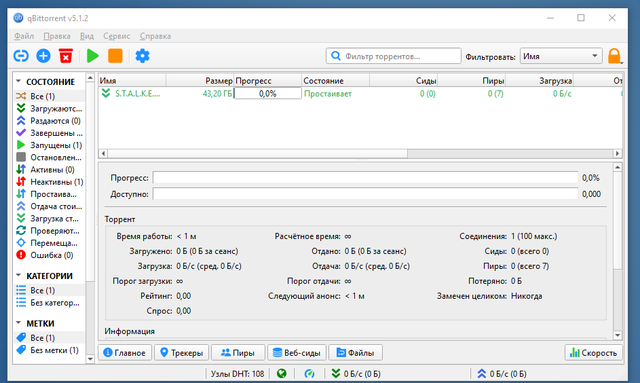
Task: Select the Активны (0) filter
Action: coord(49,169)
